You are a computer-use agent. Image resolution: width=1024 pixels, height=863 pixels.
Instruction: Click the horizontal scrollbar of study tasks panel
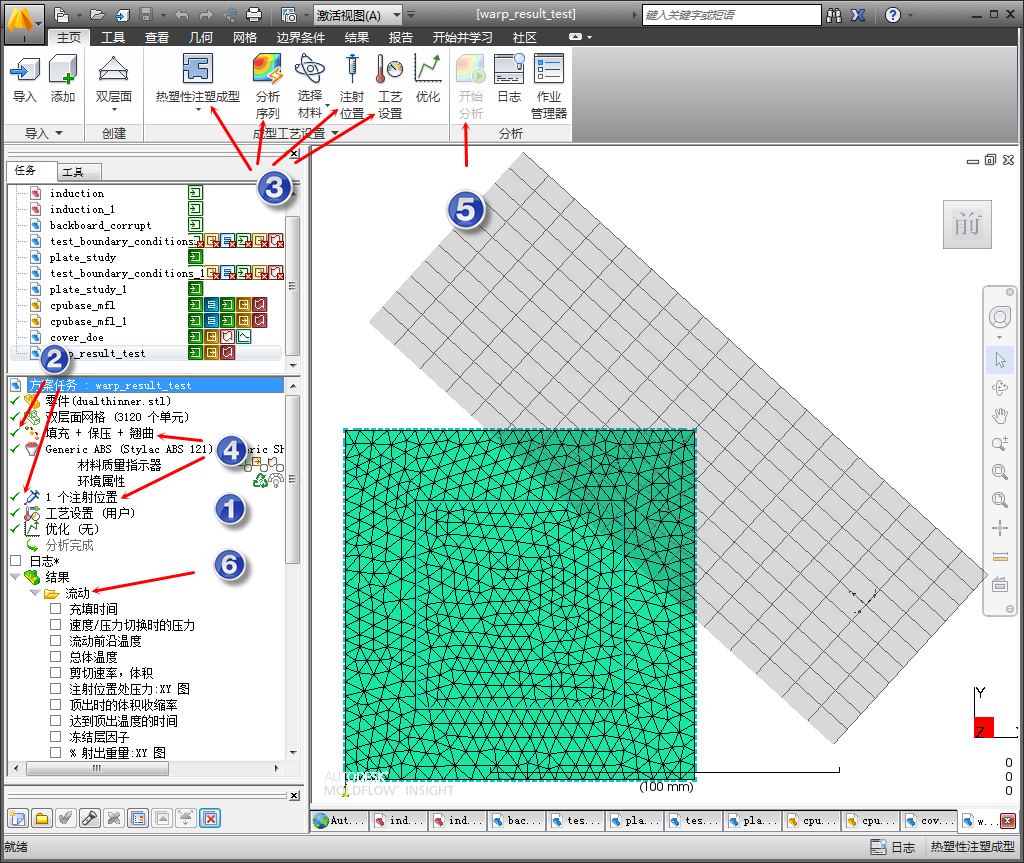[x=97, y=768]
